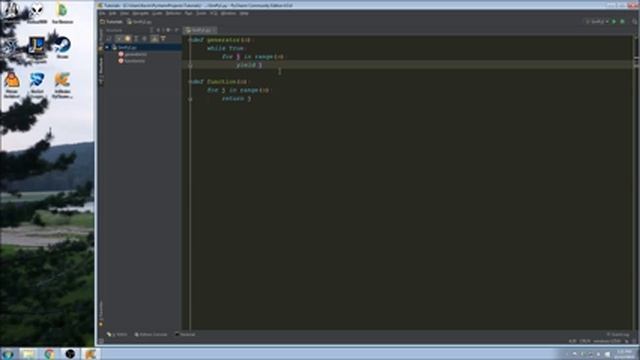Open the Favorites side tool window tab
The height and width of the screenshot is (360, 640).
[x=101, y=313]
